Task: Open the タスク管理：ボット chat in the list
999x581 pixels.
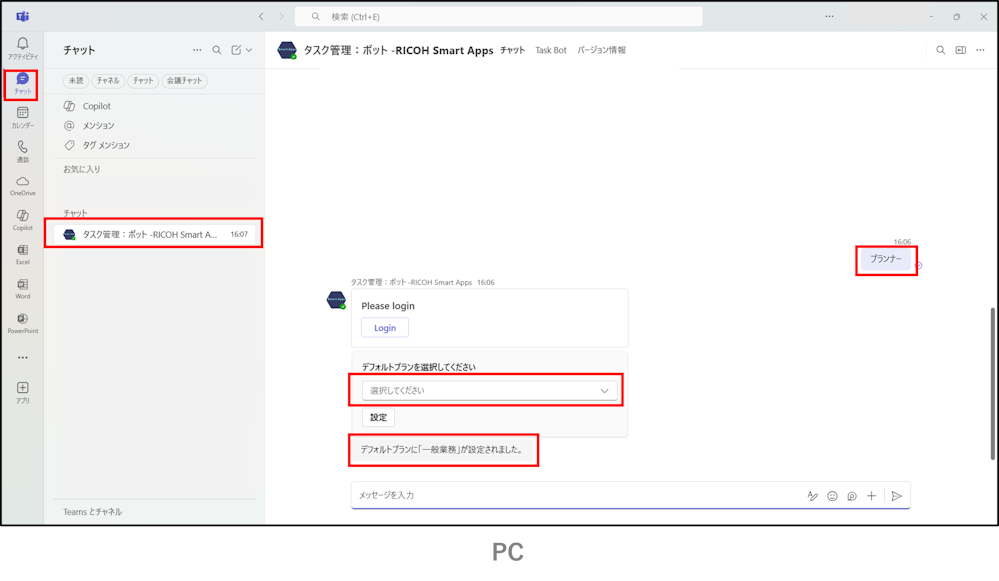Action: coord(154,234)
